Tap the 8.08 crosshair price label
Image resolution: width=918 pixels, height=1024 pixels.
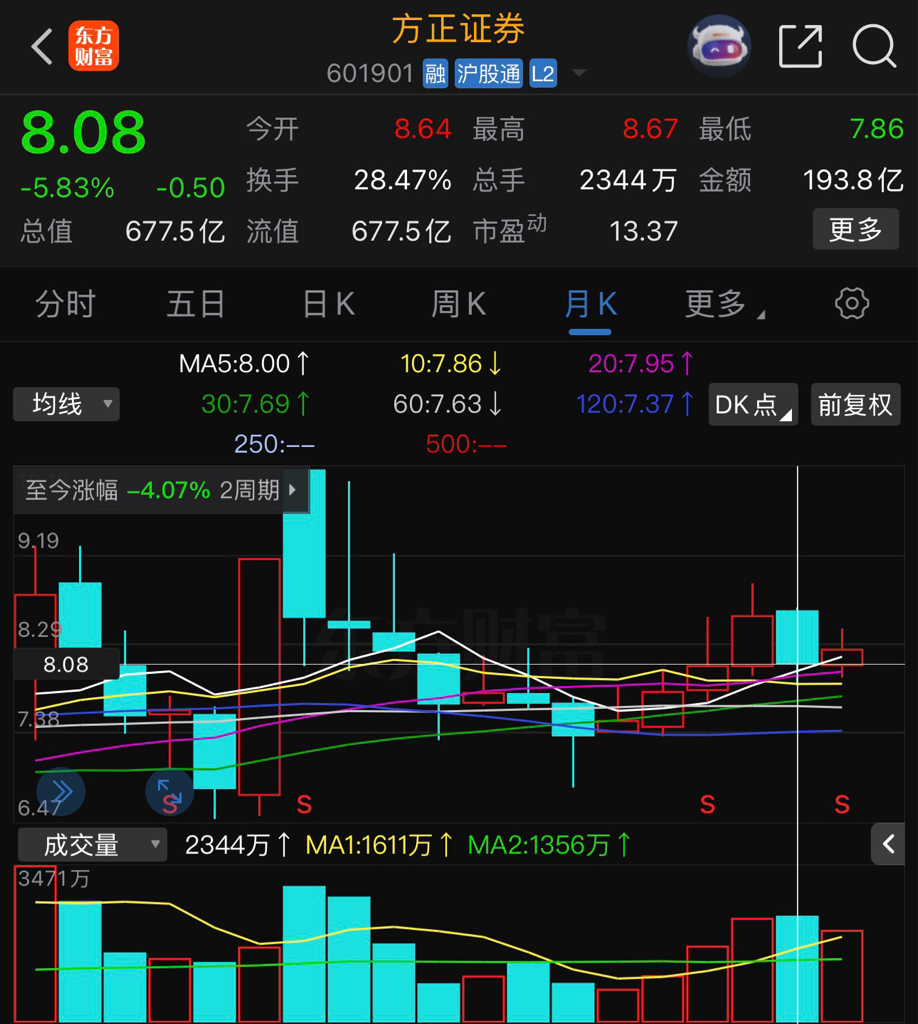point(66,664)
